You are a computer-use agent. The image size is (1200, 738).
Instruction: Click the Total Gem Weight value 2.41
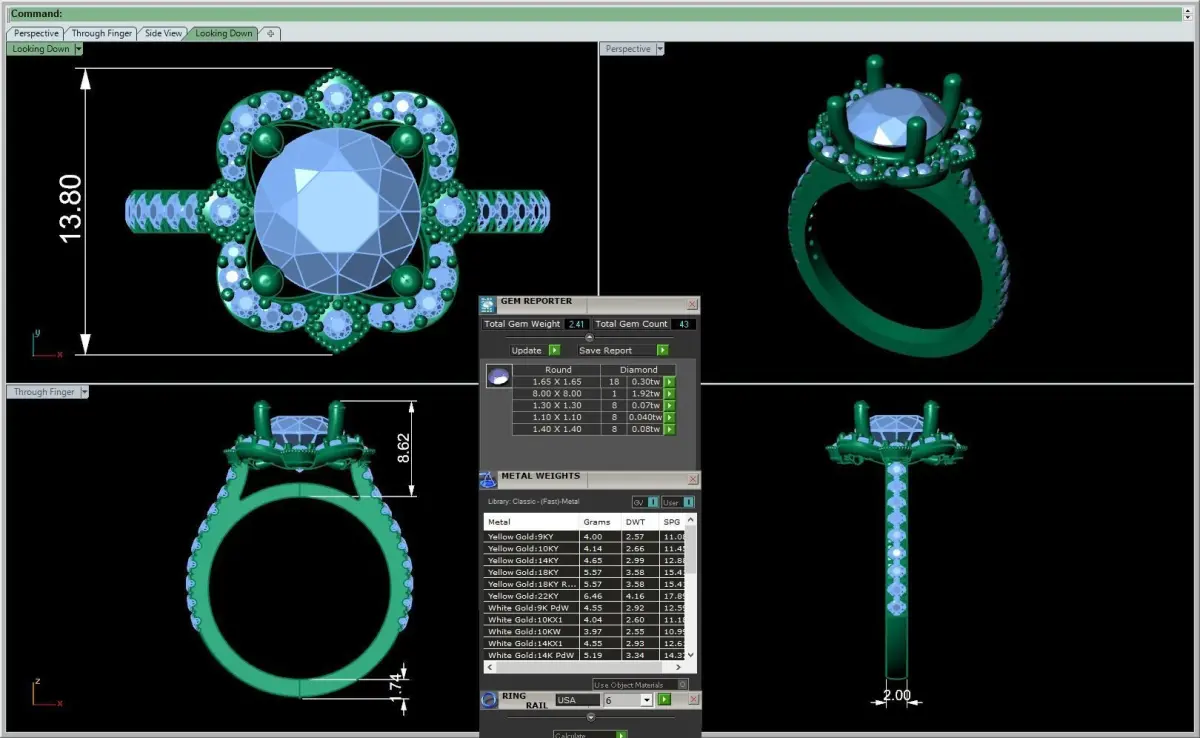(577, 324)
